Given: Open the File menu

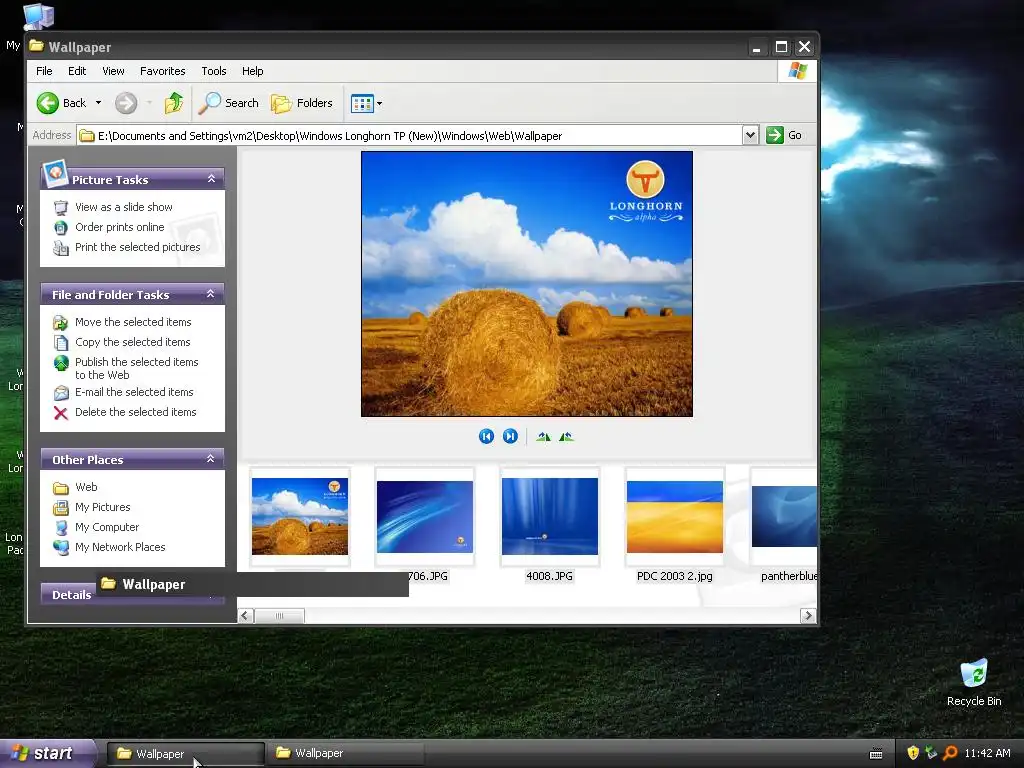Looking at the screenshot, I should 44,71.
